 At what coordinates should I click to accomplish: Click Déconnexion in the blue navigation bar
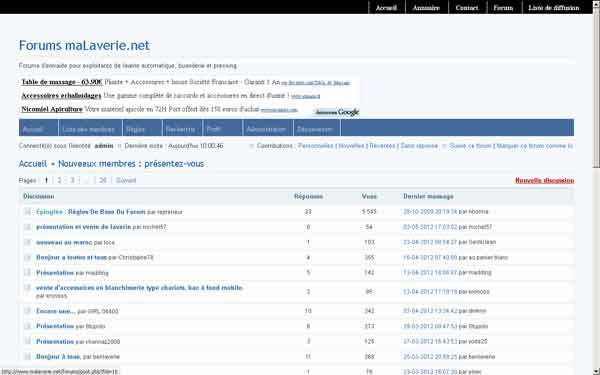[315, 129]
